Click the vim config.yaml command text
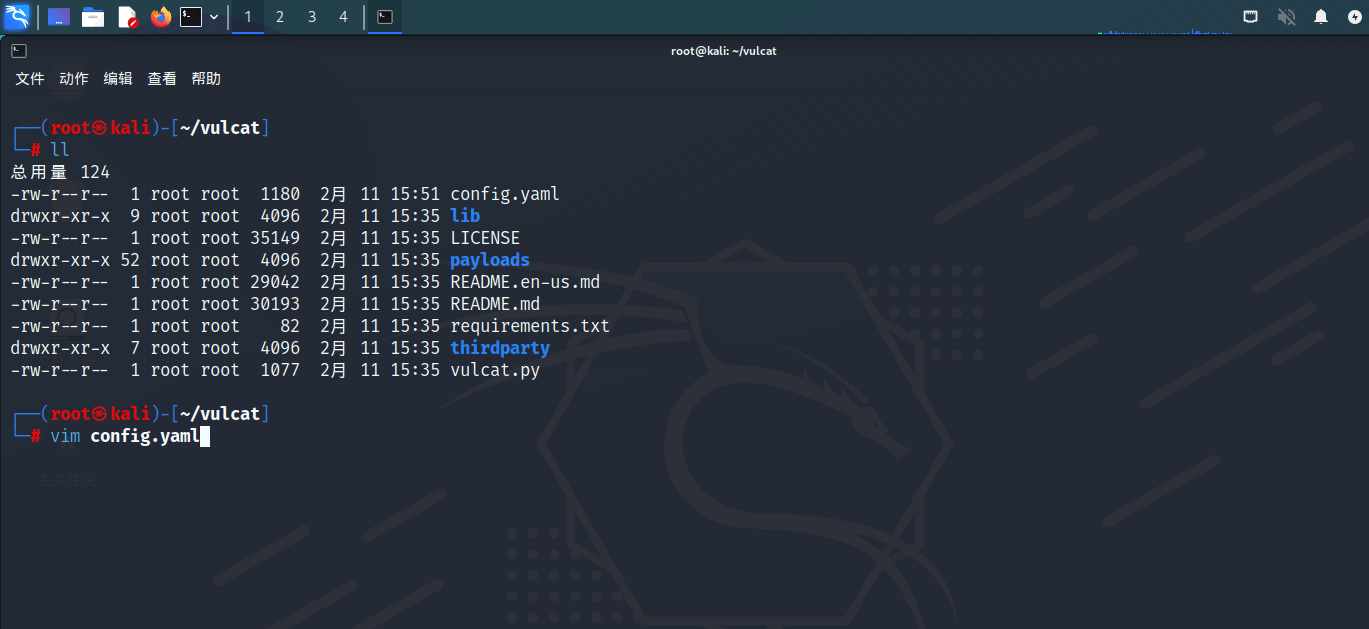 (x=125, y=436)
